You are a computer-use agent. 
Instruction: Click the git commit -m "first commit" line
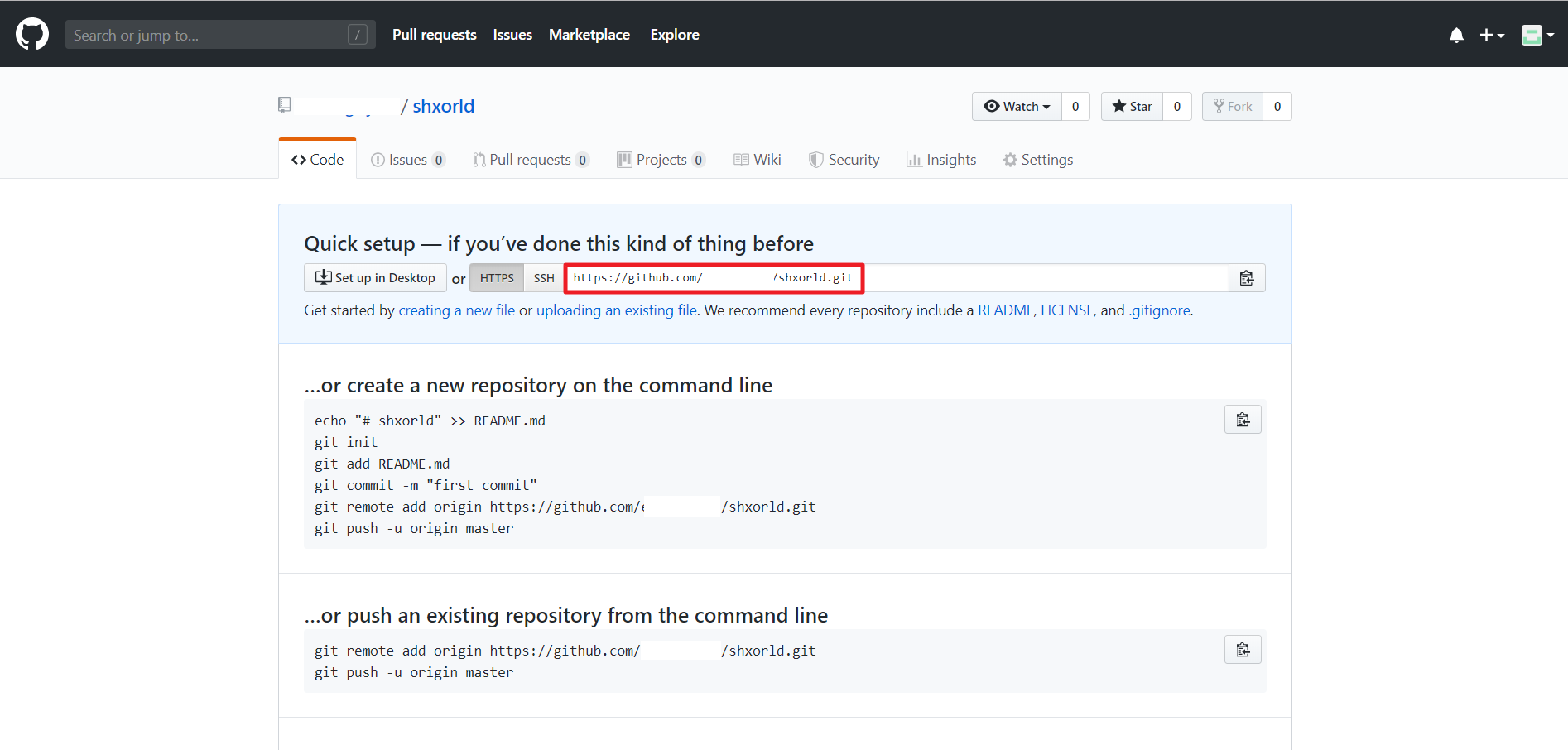[x=426, y=485]
